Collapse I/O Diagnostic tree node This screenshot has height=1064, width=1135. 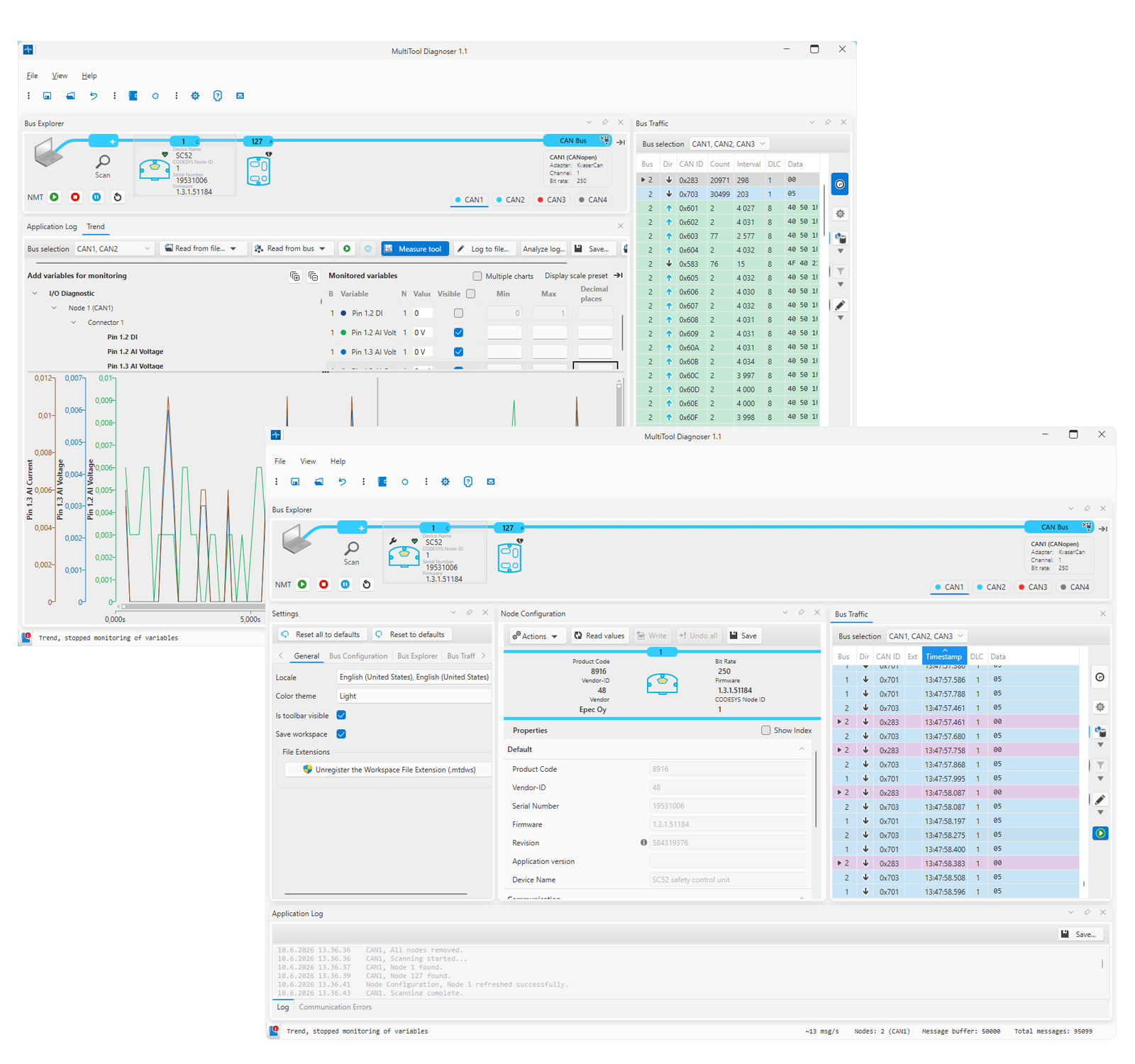coord(35,294)
